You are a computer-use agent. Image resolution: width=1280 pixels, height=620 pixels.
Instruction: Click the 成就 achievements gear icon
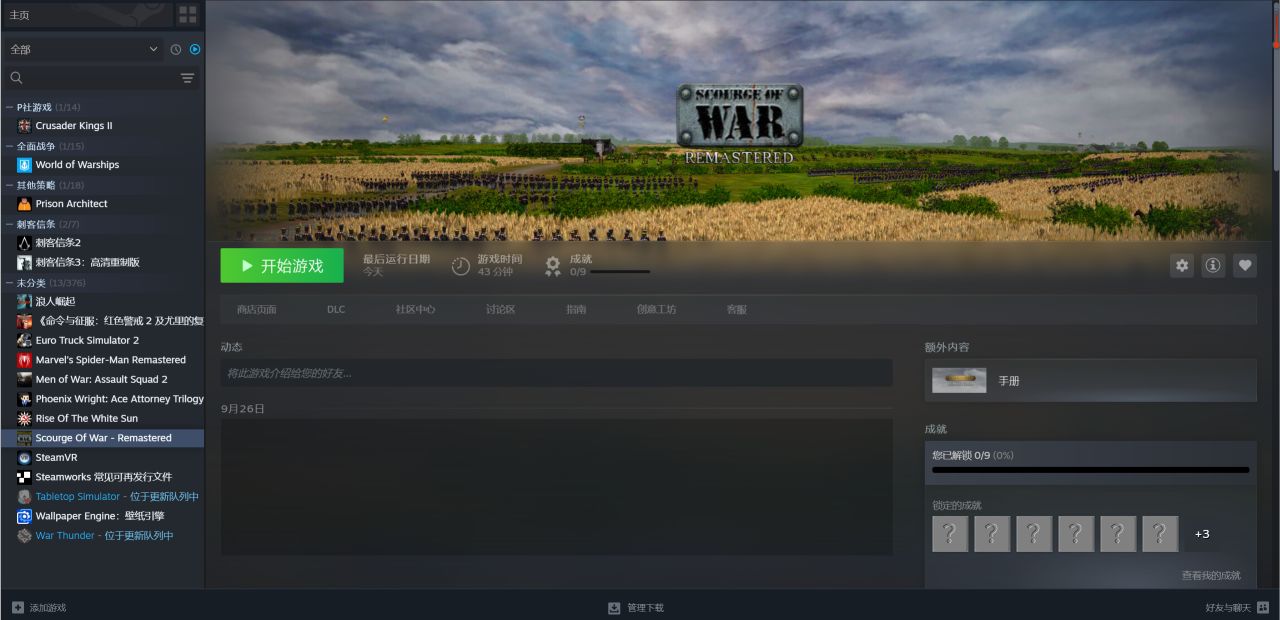click(553, 266)
